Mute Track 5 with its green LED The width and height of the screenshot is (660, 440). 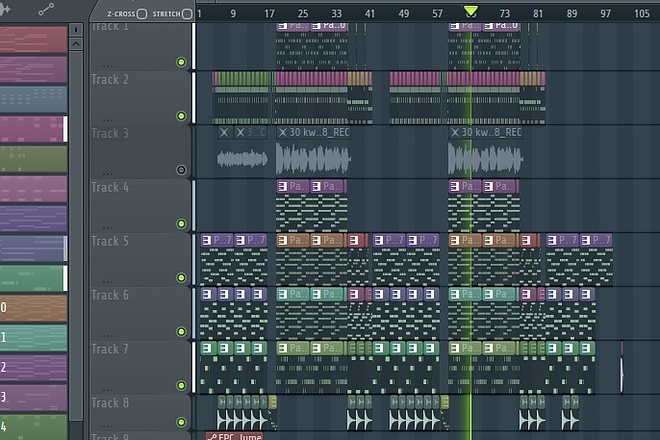pyautogui.click(x=181, y=277)
